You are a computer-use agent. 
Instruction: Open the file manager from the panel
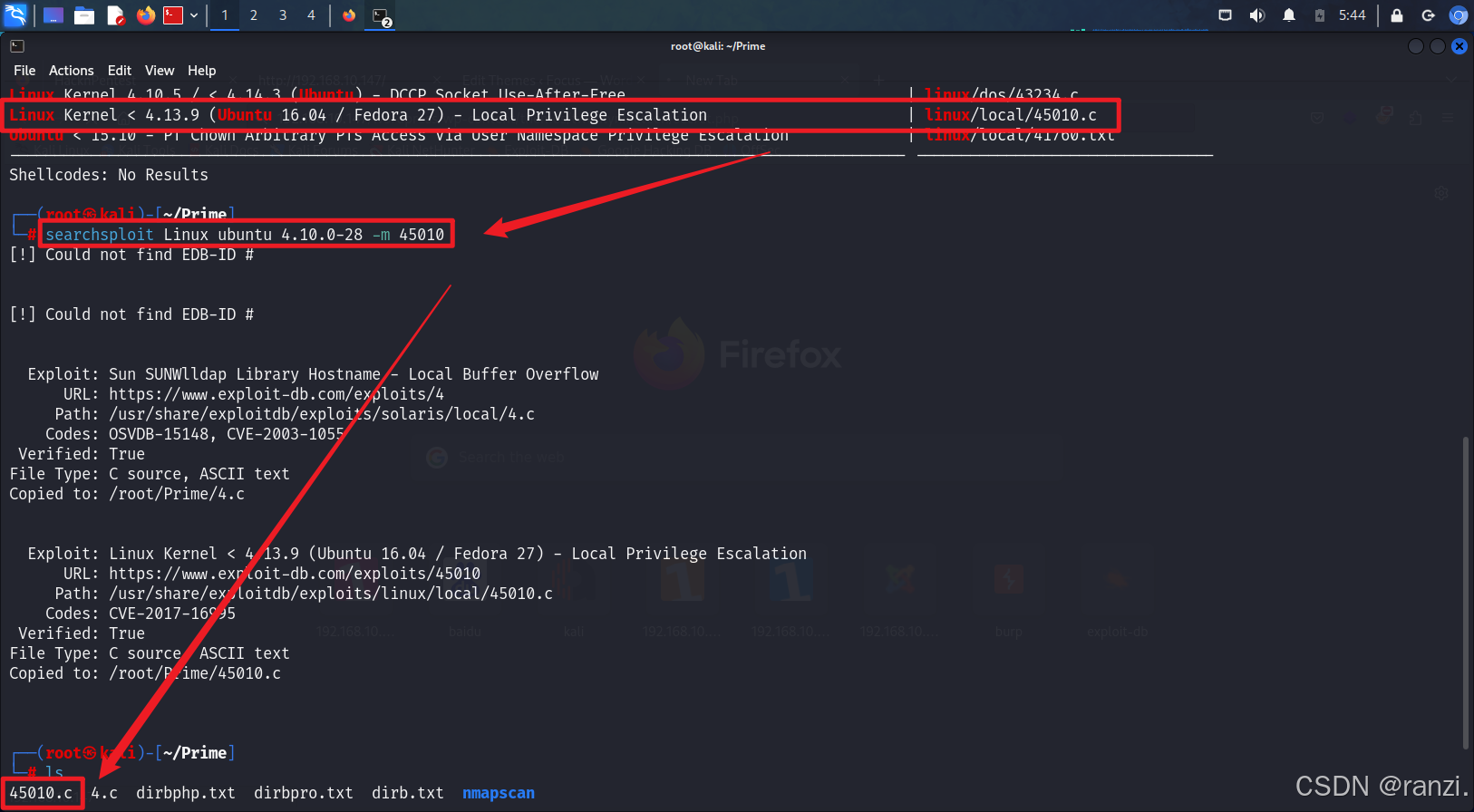[x=84, y=15]
